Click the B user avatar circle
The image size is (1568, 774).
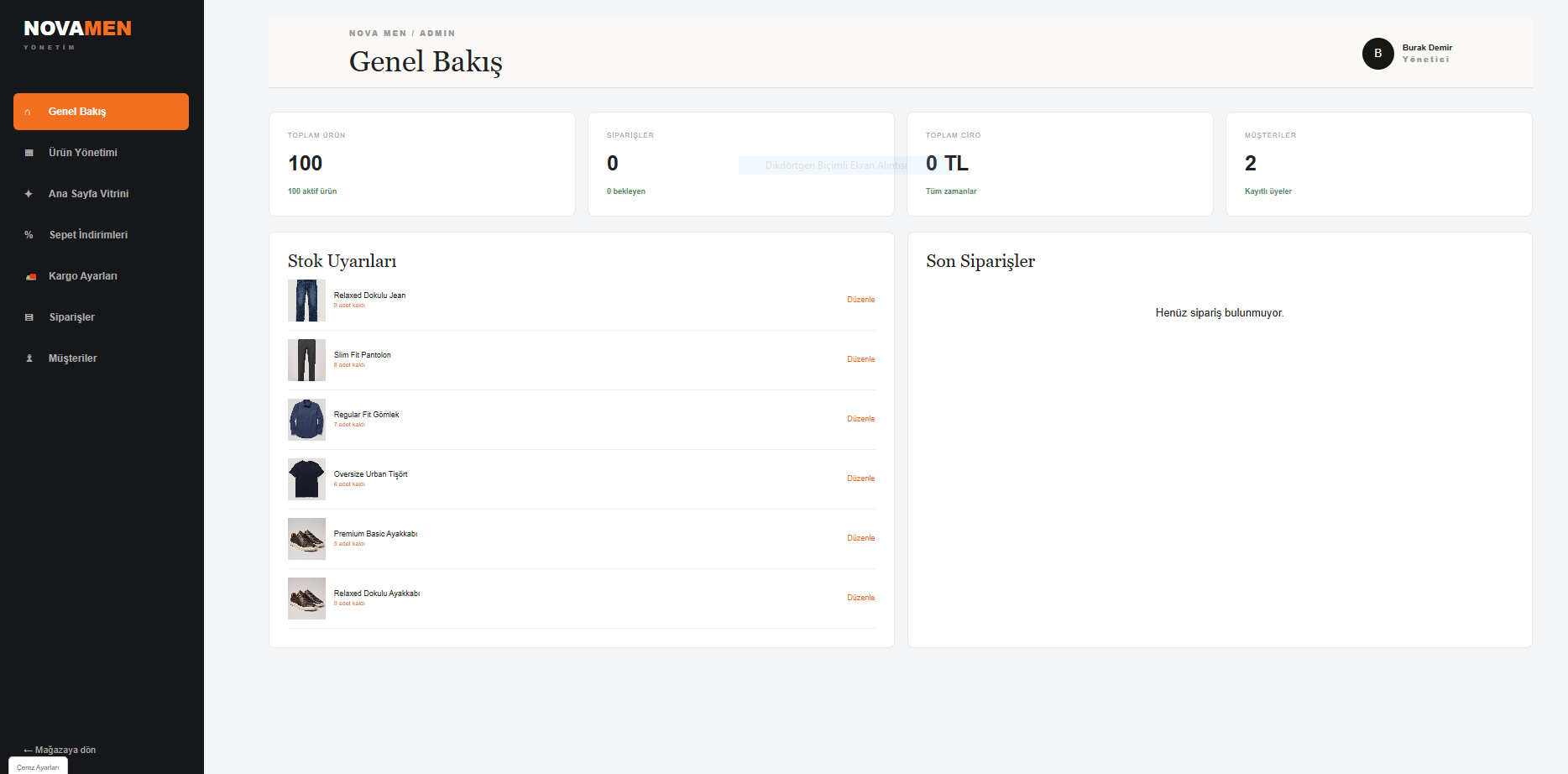pos(1377,54)
